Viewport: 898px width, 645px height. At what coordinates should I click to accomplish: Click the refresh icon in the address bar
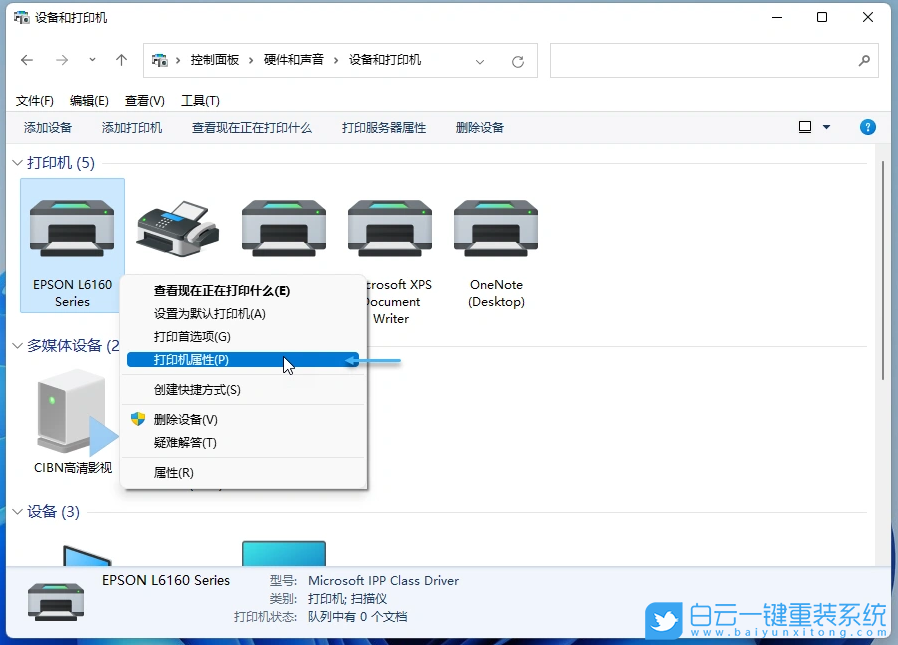pyautogui.click(x=517, y=60)
